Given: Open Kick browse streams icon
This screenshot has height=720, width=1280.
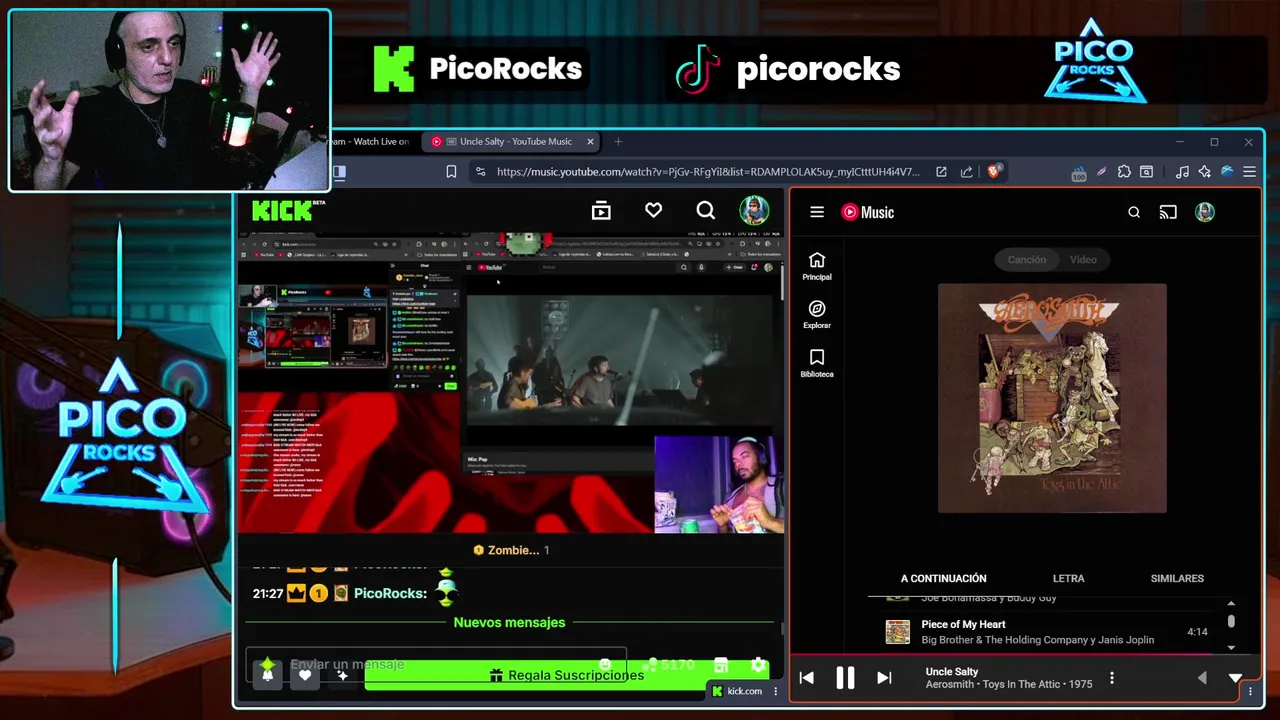Looking at the screenshot, I should [601, 210].
